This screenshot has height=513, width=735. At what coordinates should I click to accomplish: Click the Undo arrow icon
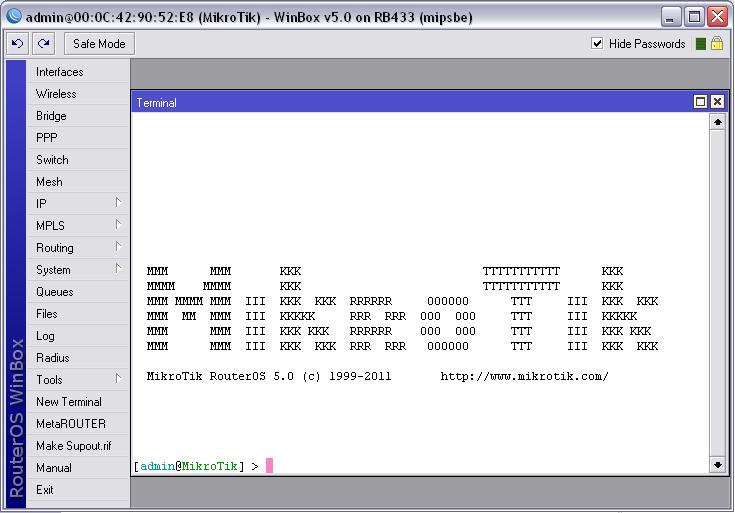coord(18,44)
